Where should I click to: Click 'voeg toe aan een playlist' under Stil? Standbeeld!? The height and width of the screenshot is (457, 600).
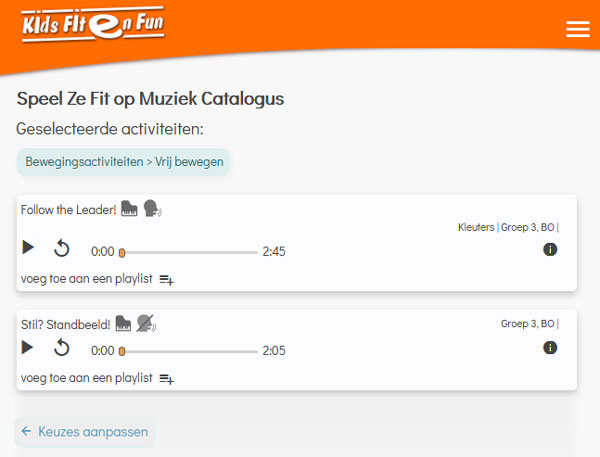pos(86,378)
